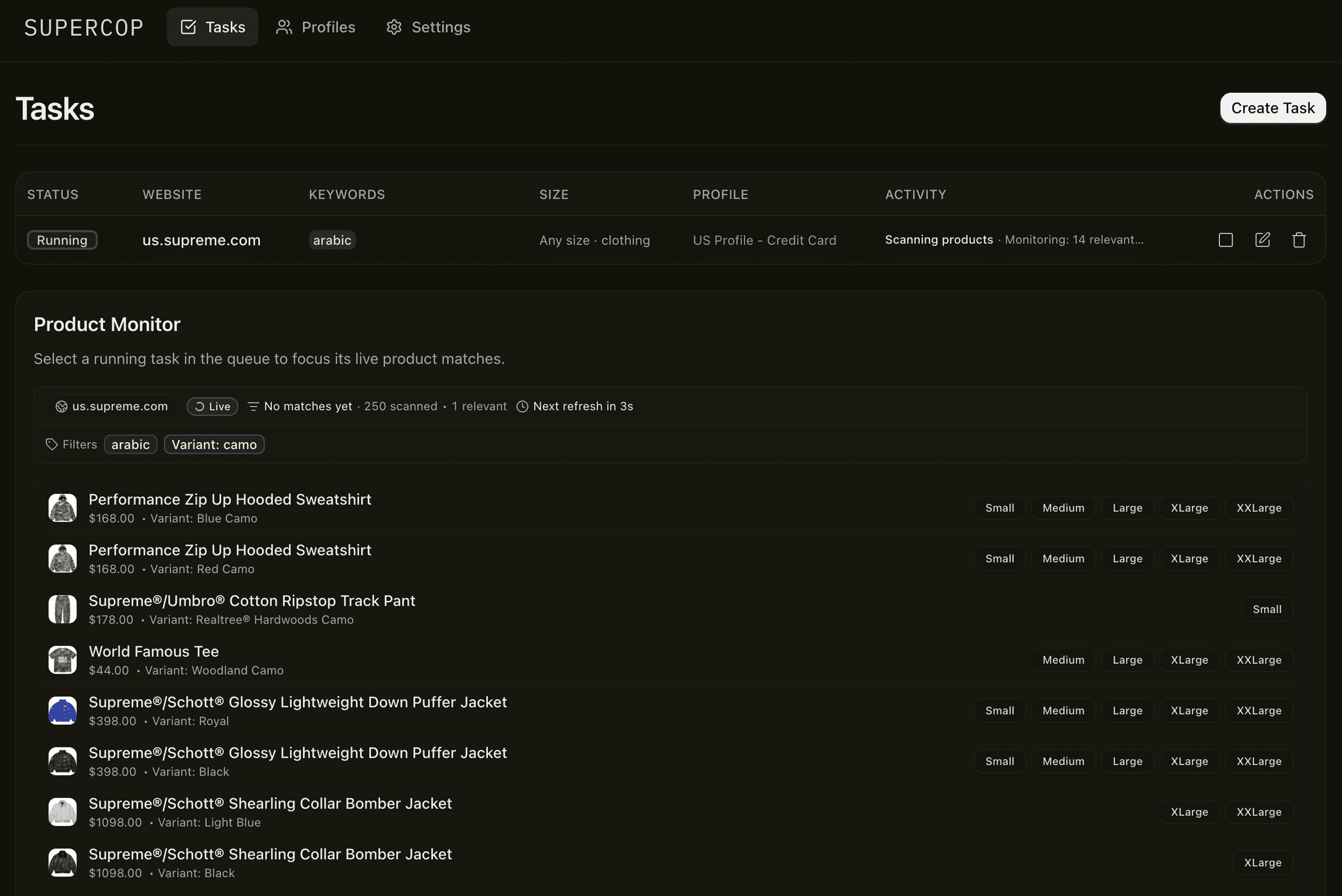The image size is (1342, 896).
Task: Click the arabic keyword tag in the task row
Action: click(x=331, y=240)
